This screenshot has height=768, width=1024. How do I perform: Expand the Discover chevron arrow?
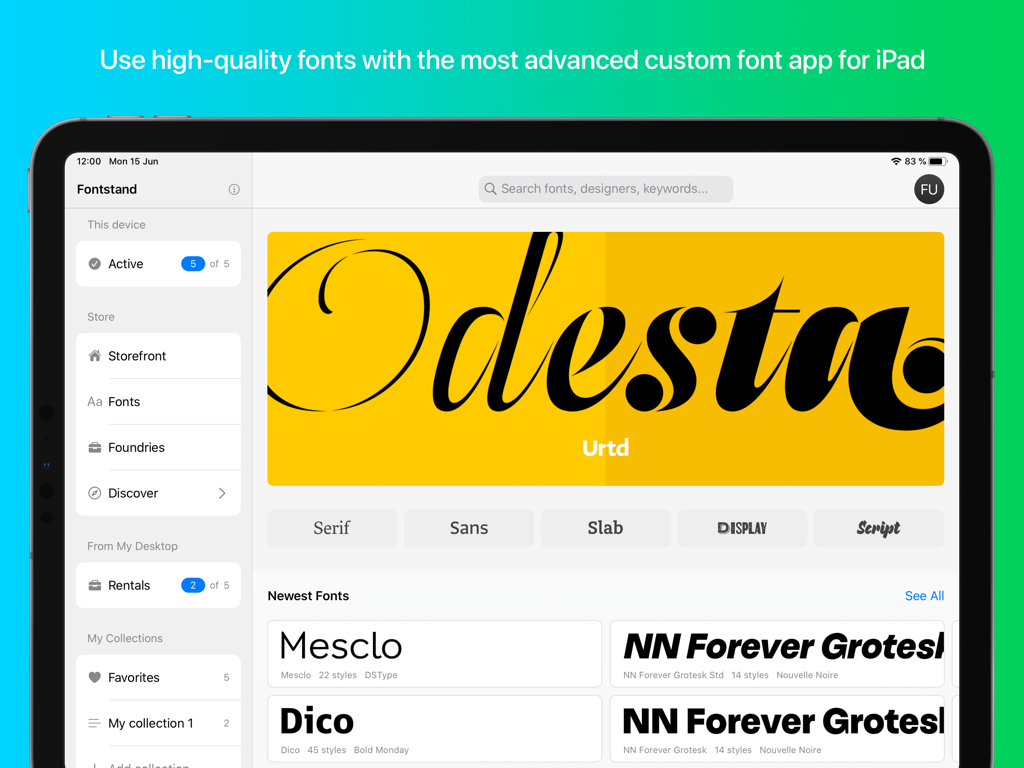(x=222, y=493)
